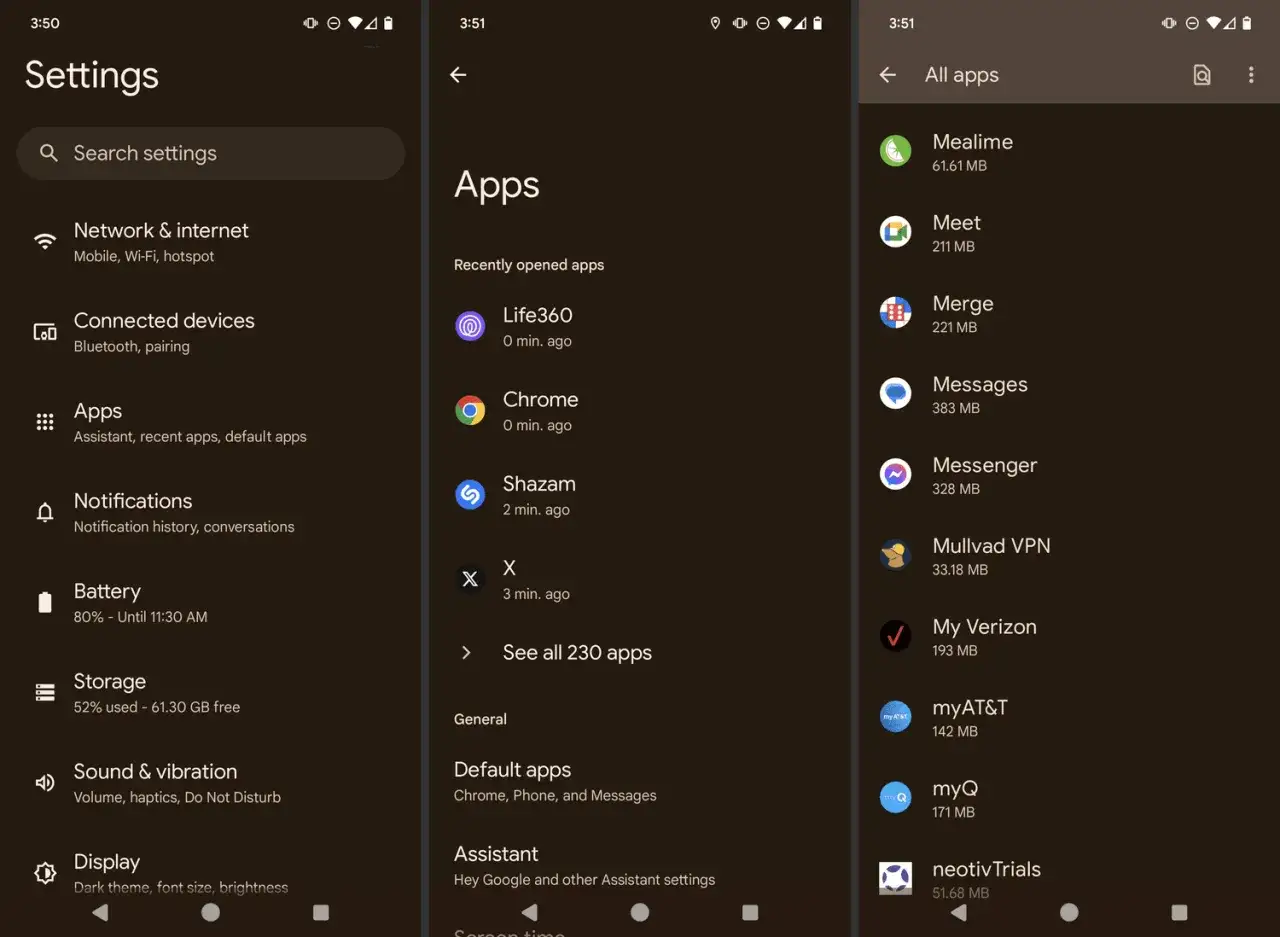The width and height of the screenshot is (1280, 937).
Task: Select Mullvad VPN 33.18 MB entry
Action: [1069, 555]
